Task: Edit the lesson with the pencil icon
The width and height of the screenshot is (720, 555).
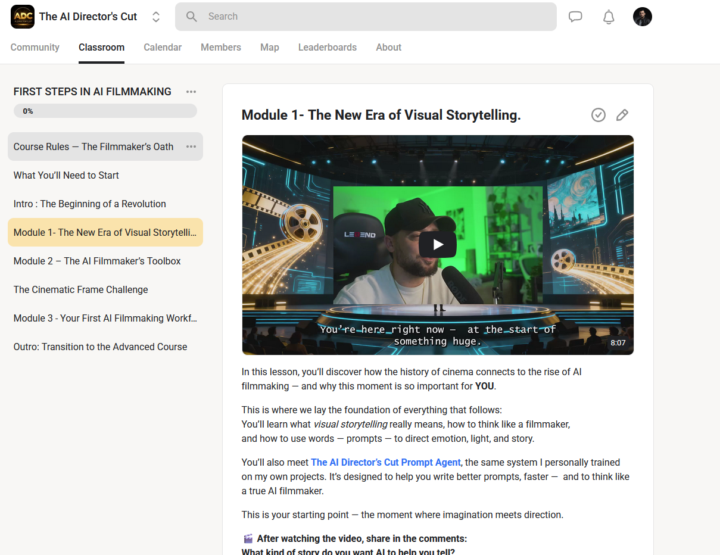Action: click(622, 115)
